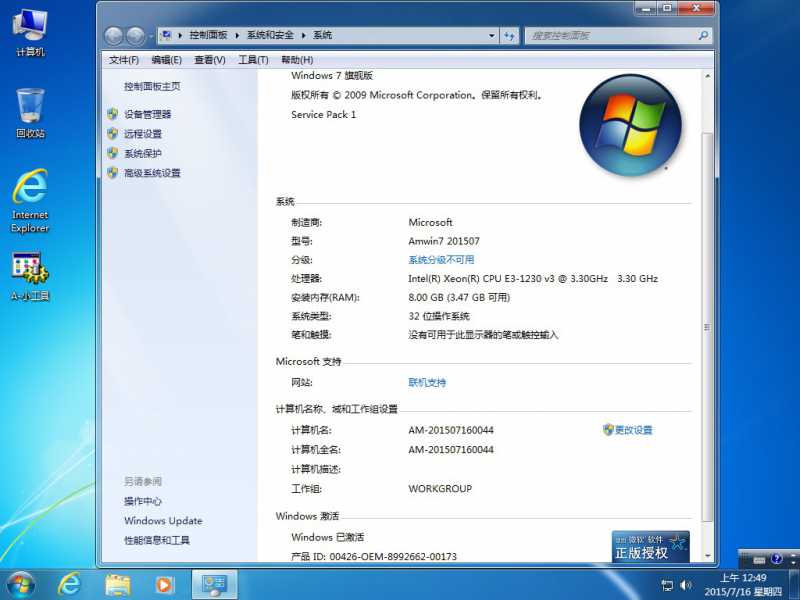
Task: Open 性能信息和工具 link
Action: 157,540
